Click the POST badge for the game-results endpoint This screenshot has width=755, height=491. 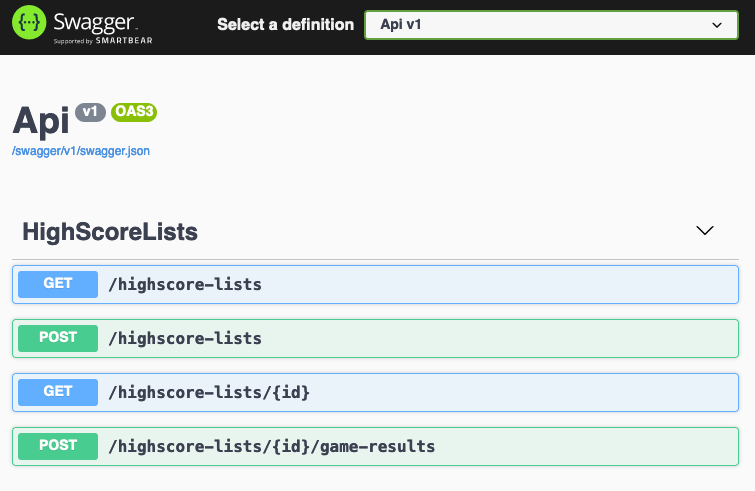click(58, 446)
